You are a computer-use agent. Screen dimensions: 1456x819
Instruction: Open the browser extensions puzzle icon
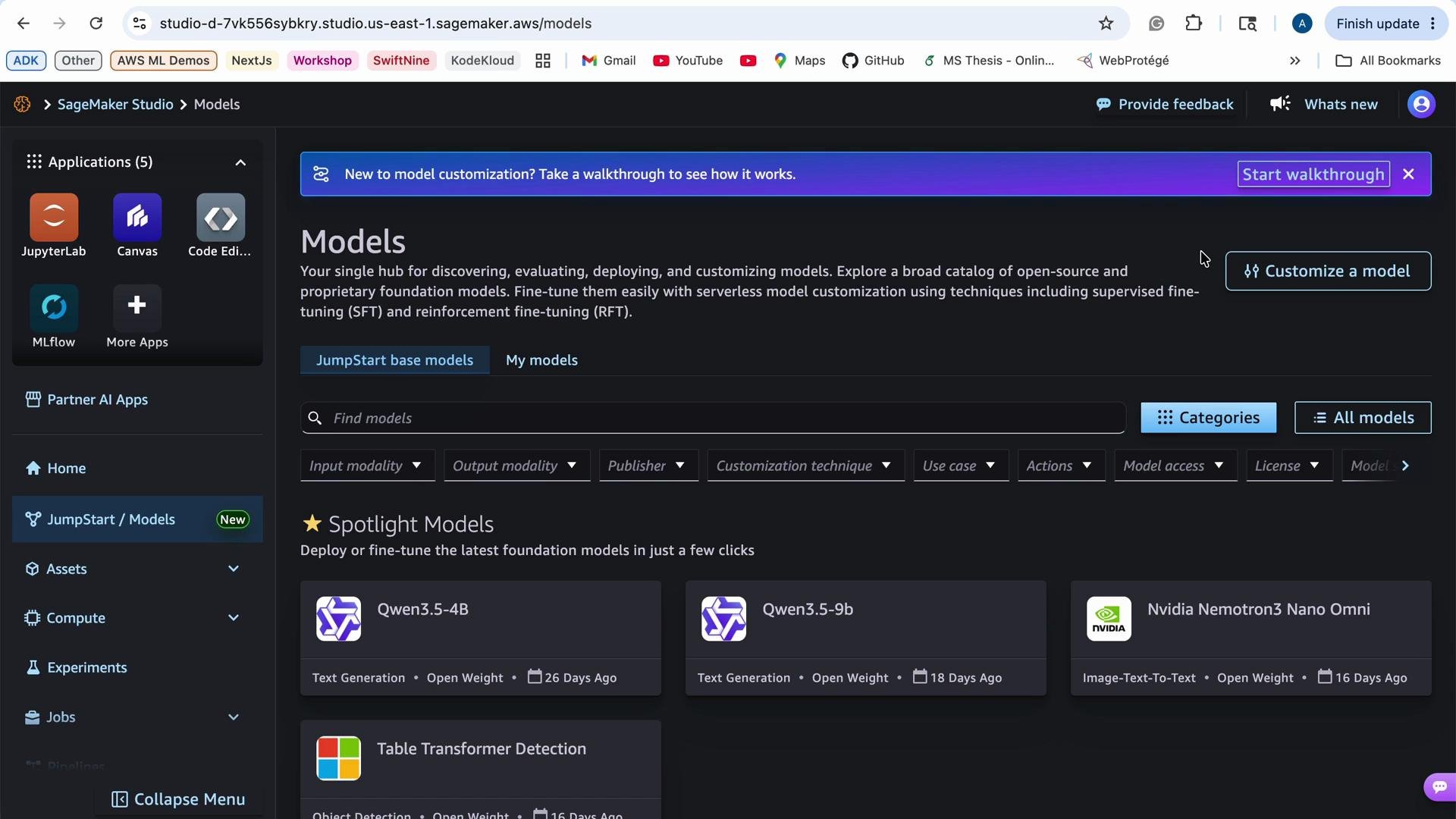(x=1194, y=24)
